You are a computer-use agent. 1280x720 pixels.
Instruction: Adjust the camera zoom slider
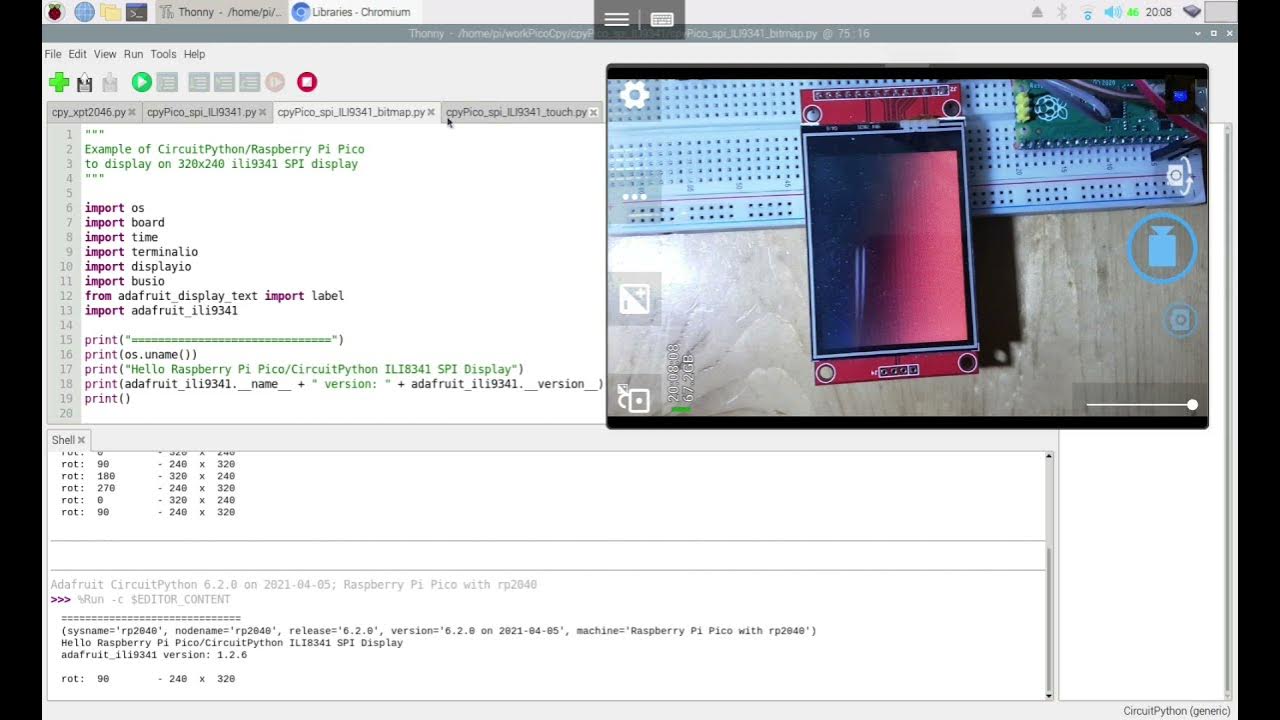point(1140,405)
